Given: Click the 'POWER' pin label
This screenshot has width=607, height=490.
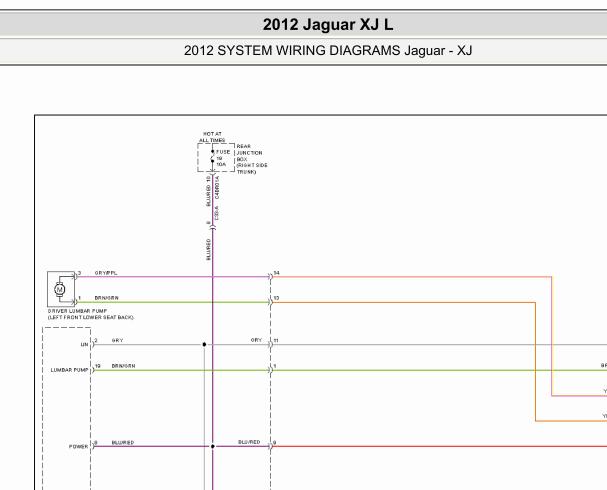Looking at the screenshot, I should 79,446.
